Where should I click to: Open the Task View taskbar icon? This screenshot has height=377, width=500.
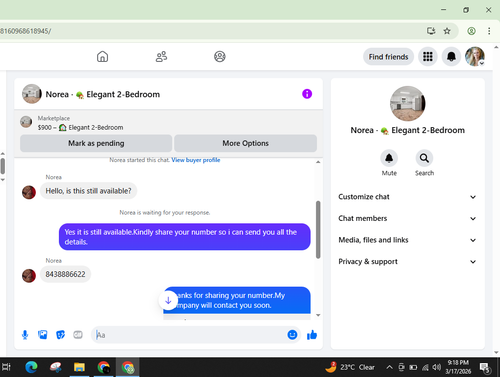click(x=7, y=367)
